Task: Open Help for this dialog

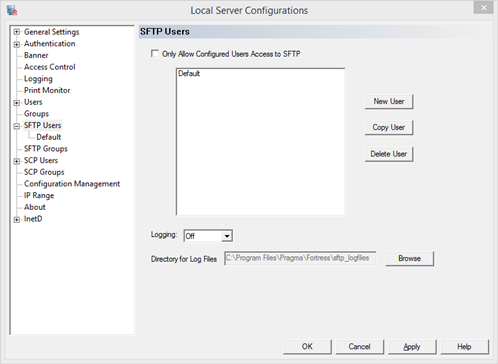Action: [x=464, y=347]
